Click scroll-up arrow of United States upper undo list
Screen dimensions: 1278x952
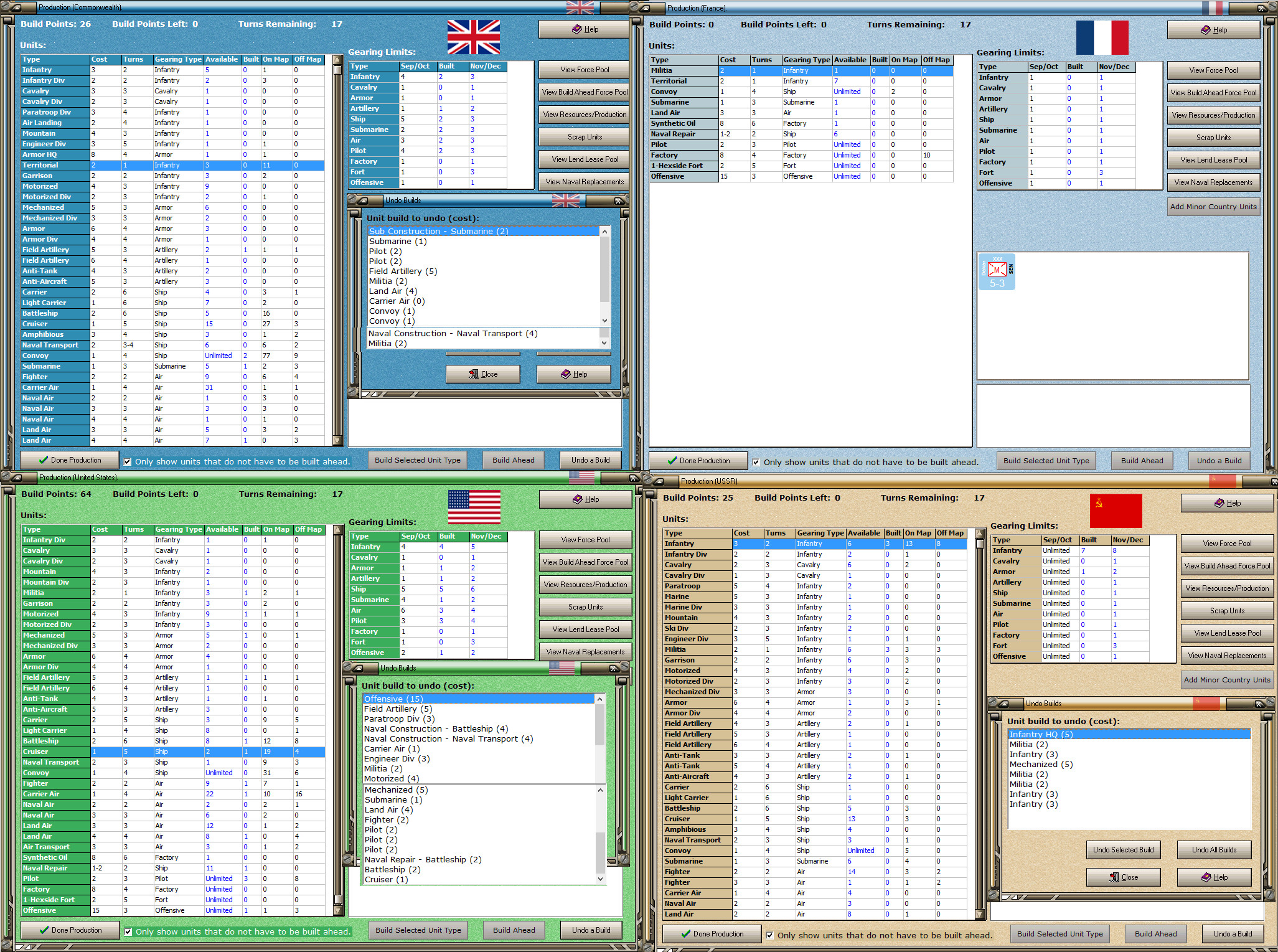point(599,699)
